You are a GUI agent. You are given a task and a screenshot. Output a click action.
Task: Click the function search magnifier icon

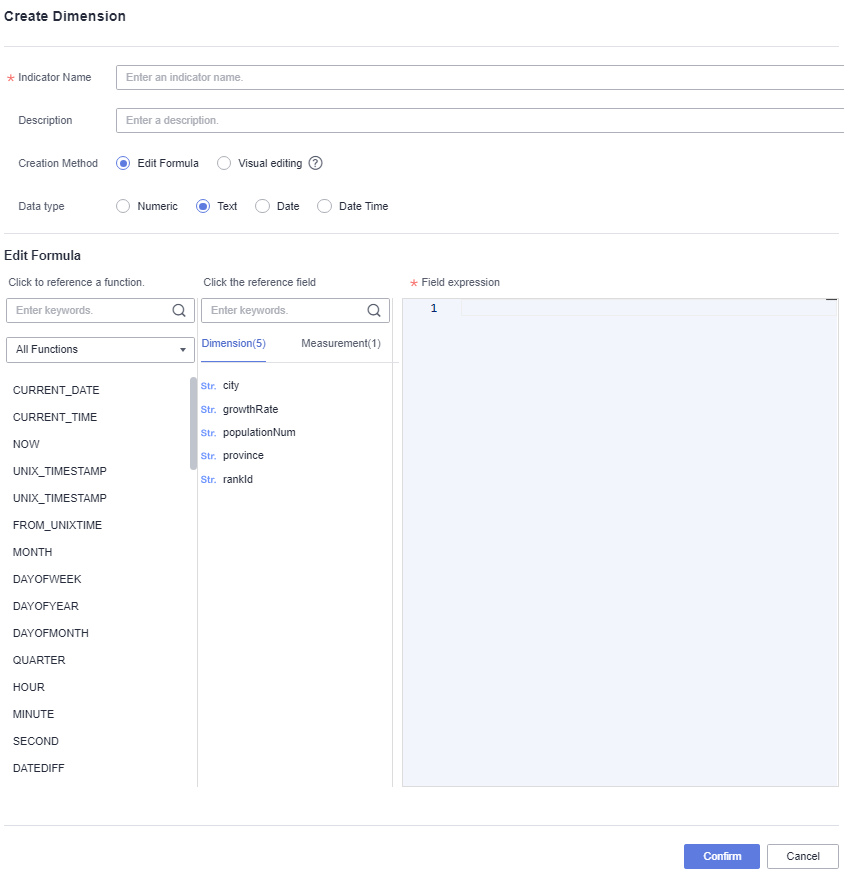179,311
